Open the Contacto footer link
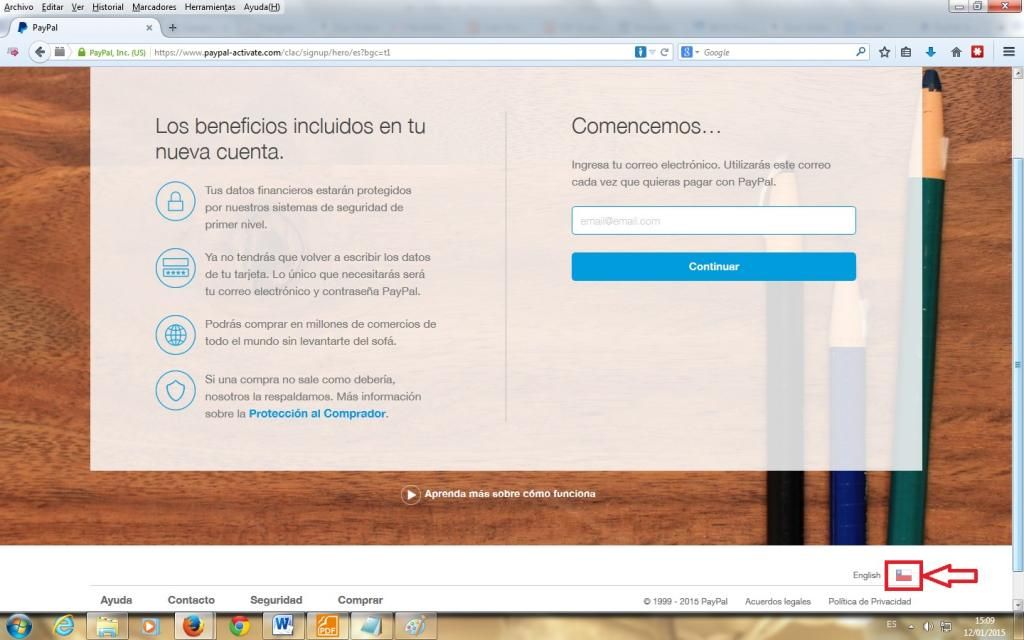The image size is (1024, 640). [191, 600]
